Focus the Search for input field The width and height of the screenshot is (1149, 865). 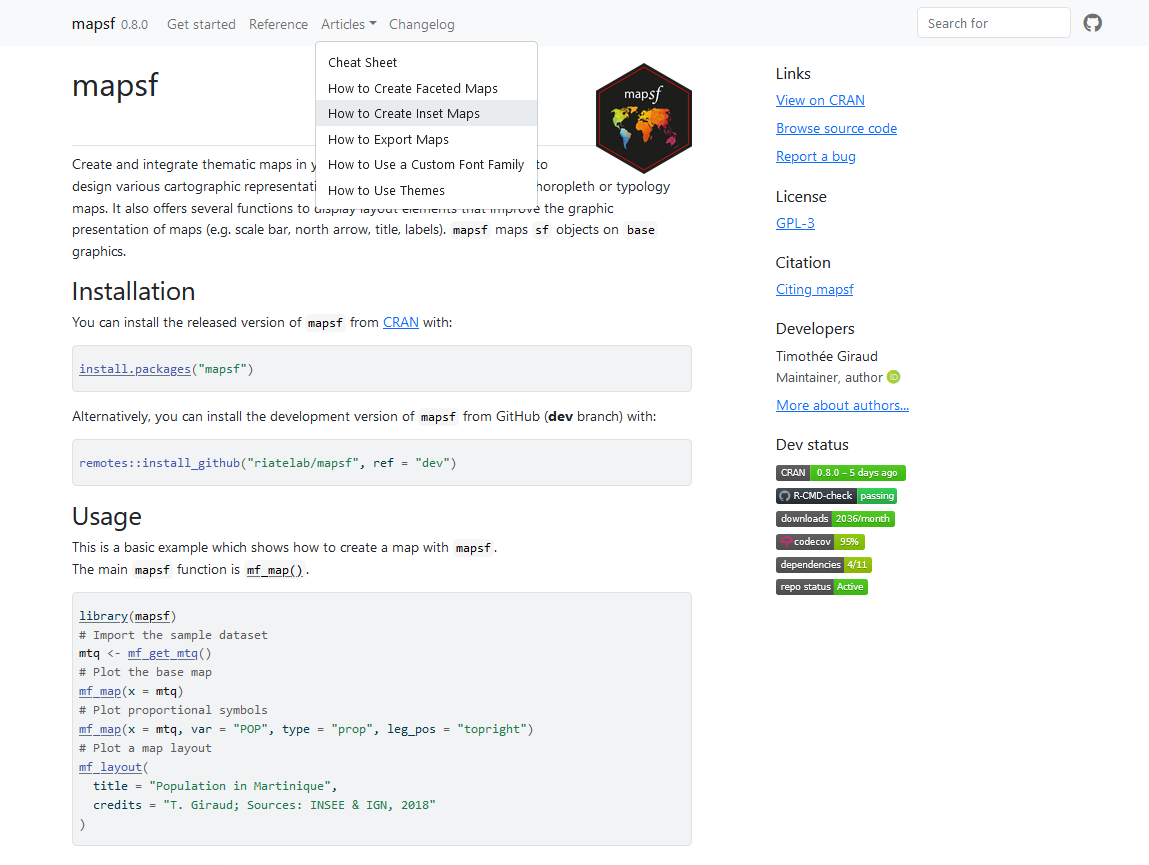pos(993,23)
